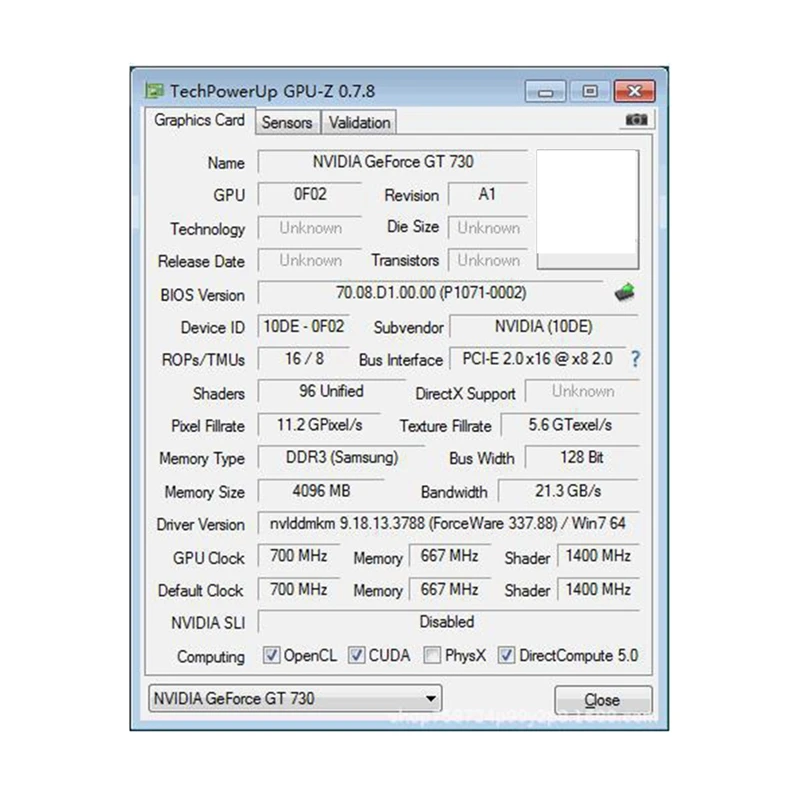The width and height of the screenshot is (800, 800).
Task: Click the GPU-Z title bar app icon
Action: [154, 91]
